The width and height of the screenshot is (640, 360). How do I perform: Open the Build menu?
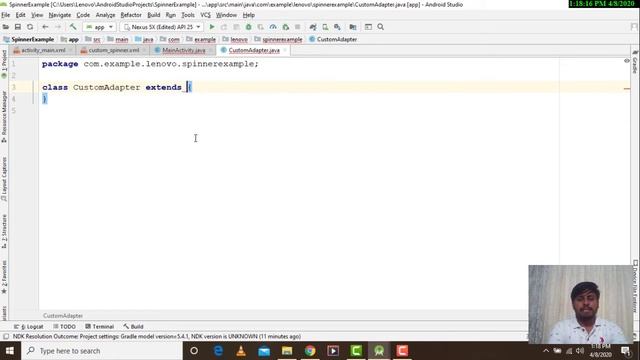154,15
